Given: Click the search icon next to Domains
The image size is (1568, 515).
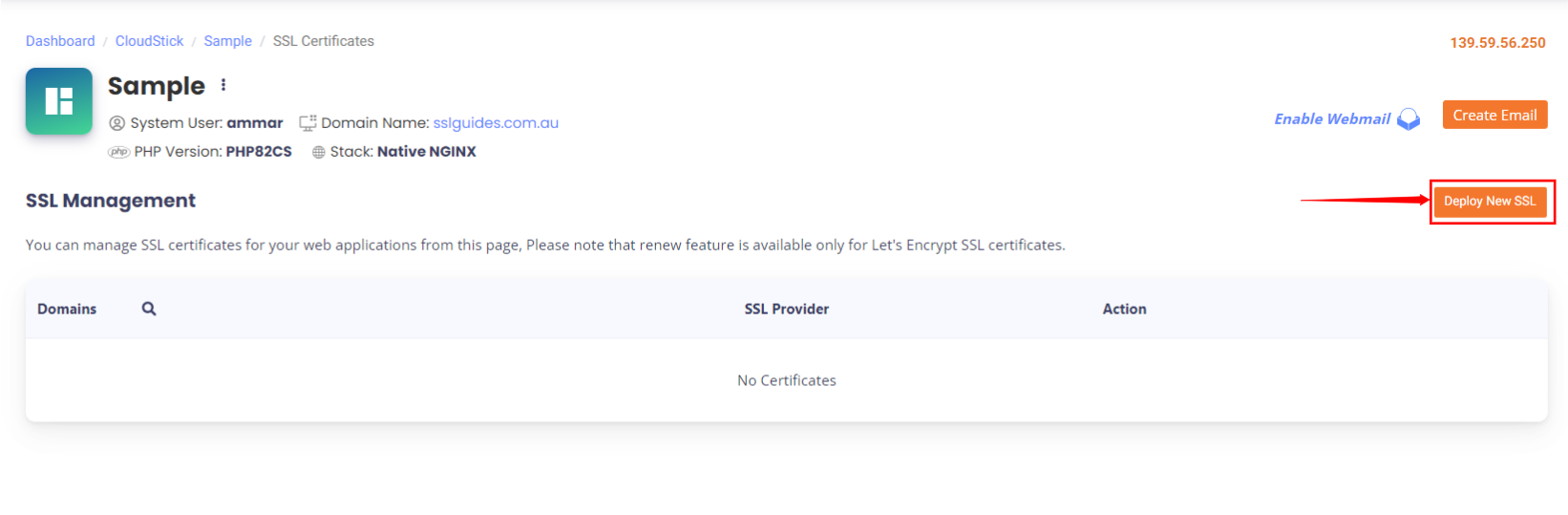Looking at the screenshot, I should click(149, 309).
